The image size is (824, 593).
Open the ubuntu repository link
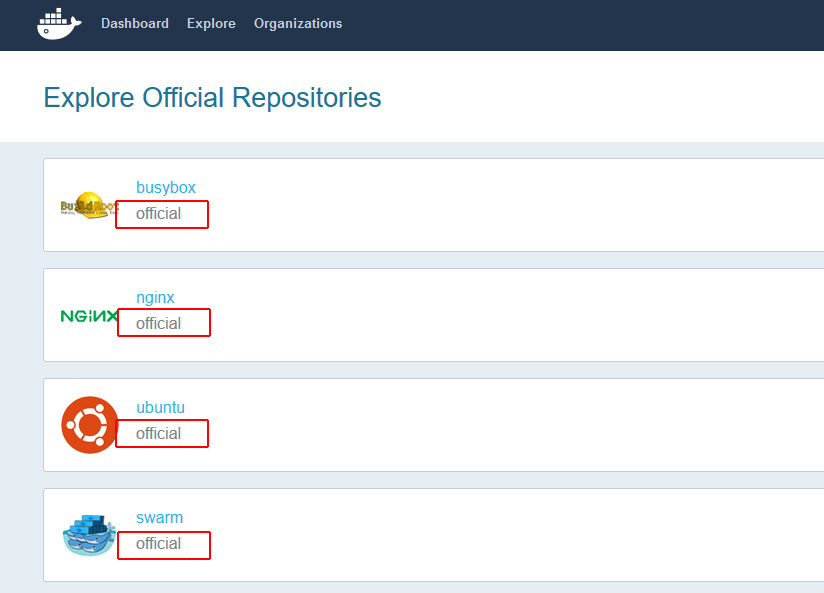pyautogui.click(x=160, y=407)
